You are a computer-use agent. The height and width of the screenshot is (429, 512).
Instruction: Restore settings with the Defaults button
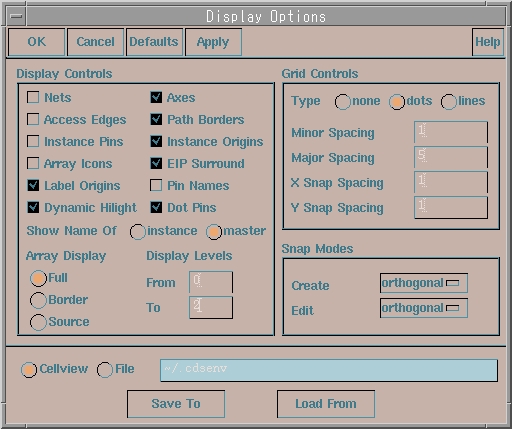click(154, 42)
